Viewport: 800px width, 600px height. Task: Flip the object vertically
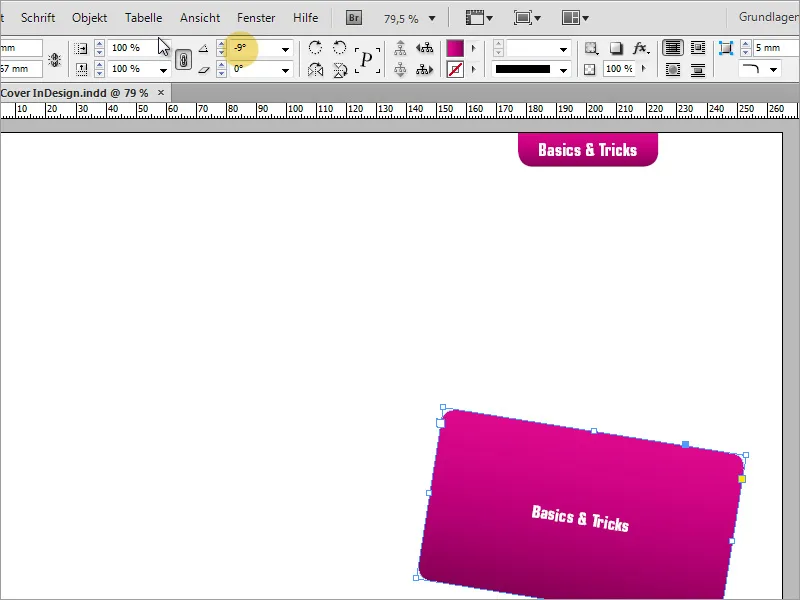click(x=340, y=69)
